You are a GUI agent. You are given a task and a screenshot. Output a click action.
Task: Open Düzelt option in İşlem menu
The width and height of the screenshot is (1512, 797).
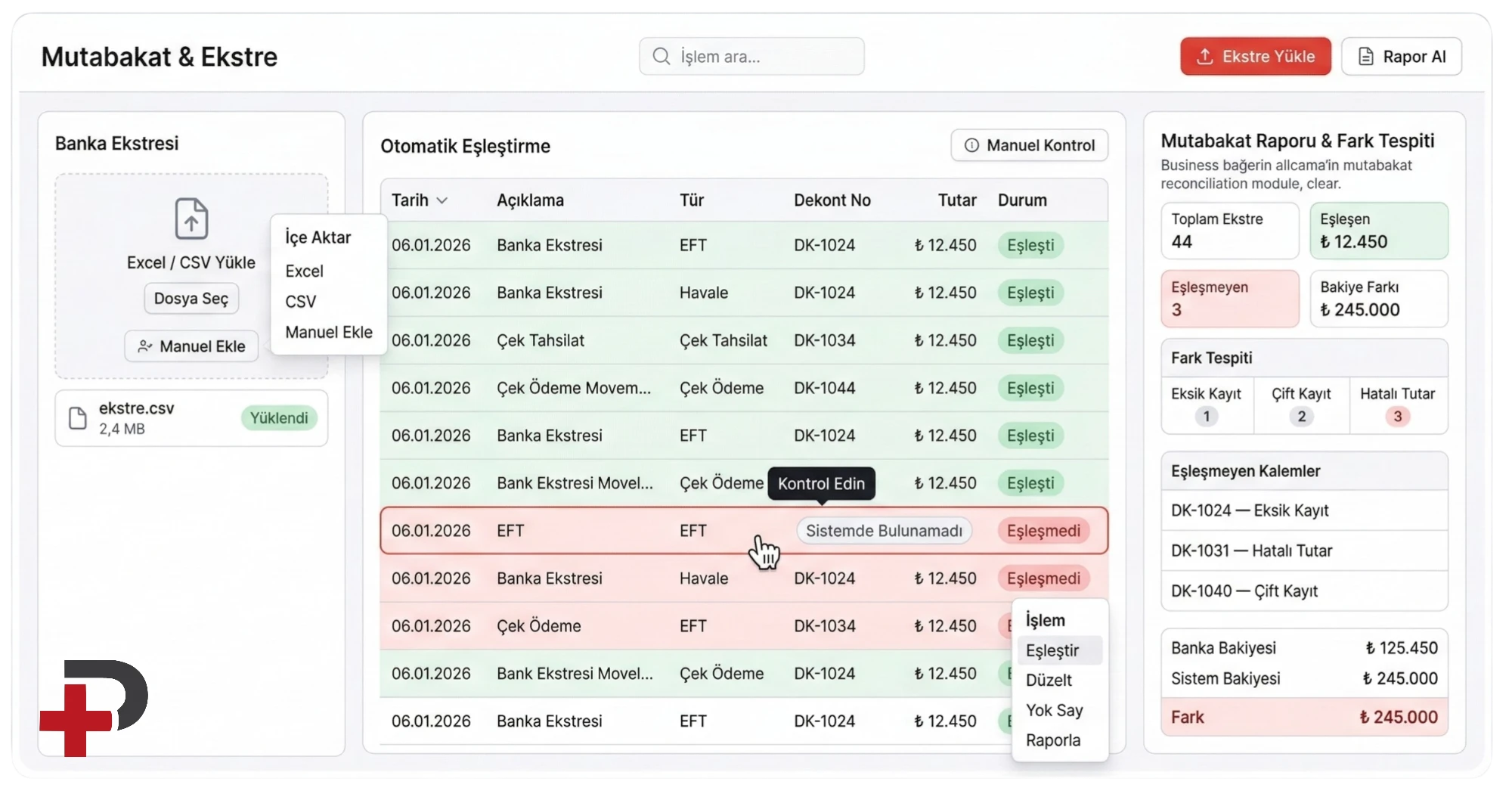1049,680
